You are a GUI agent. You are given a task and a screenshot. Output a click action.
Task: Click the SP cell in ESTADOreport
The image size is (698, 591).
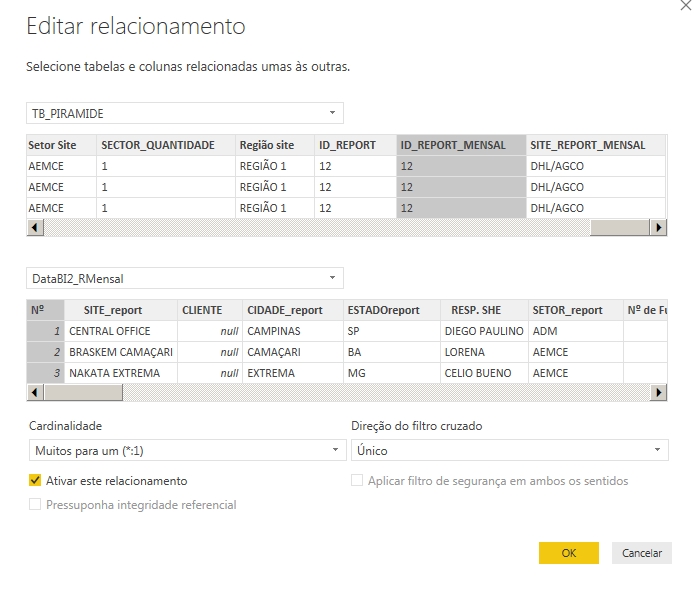tap(392, 331)
